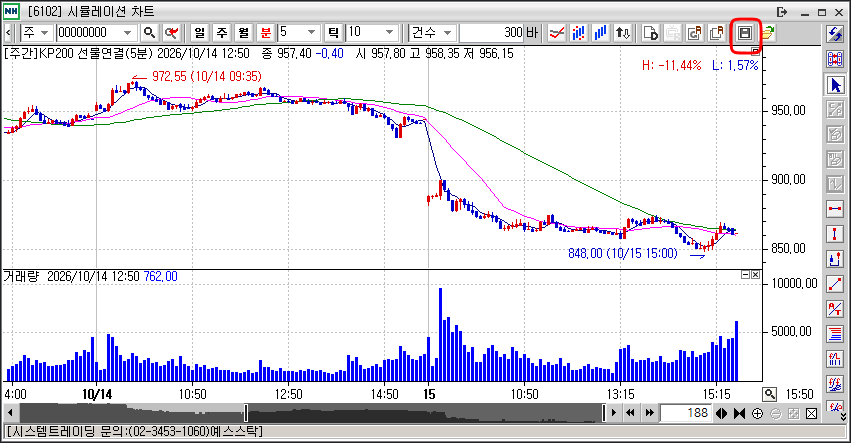Viewport: 851px width, 443px height.
Task: Click the 972,55 (10/14 09:35) high label
Action: tap(207, 76)
